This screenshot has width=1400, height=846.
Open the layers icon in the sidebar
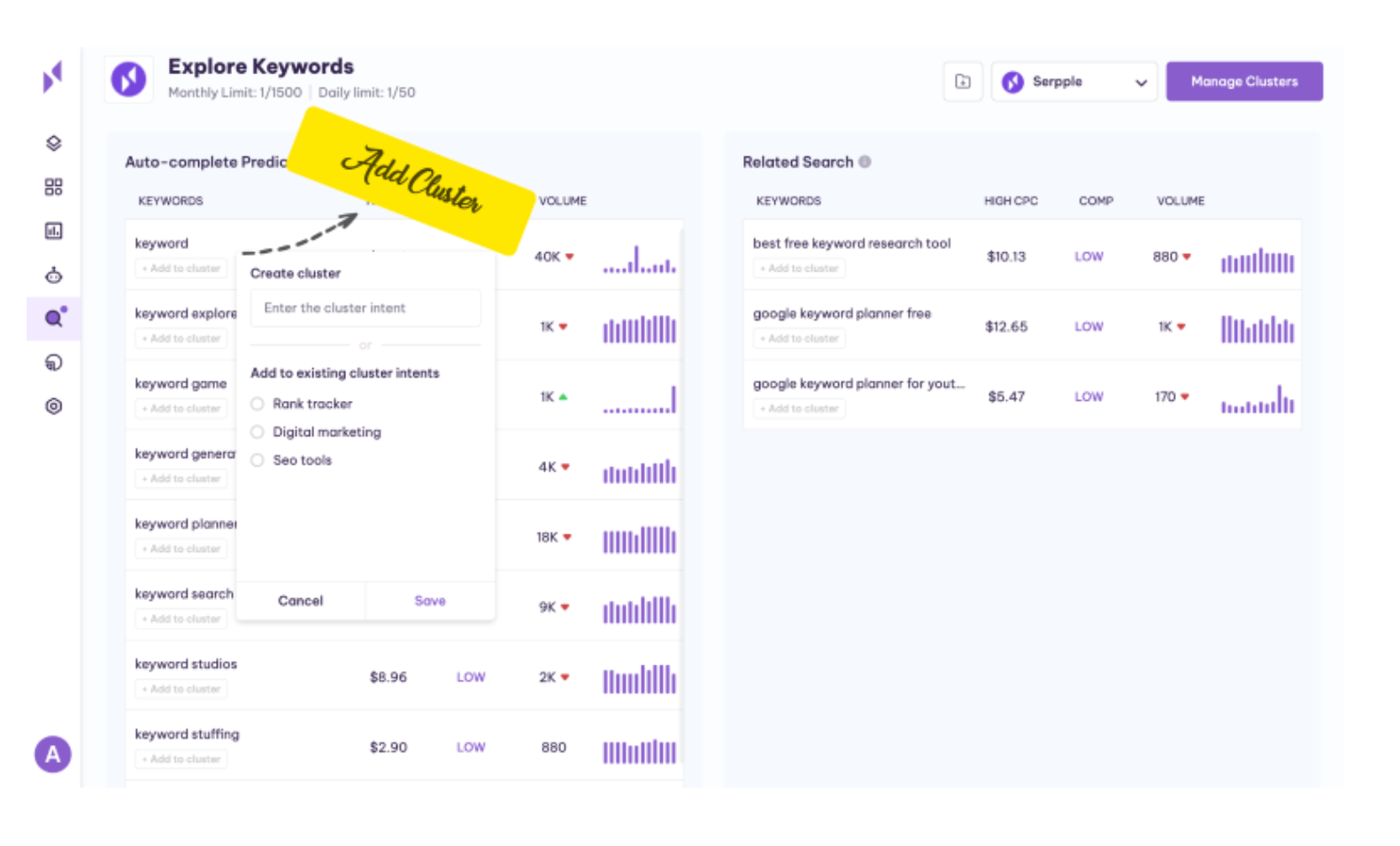pos(54,143)
